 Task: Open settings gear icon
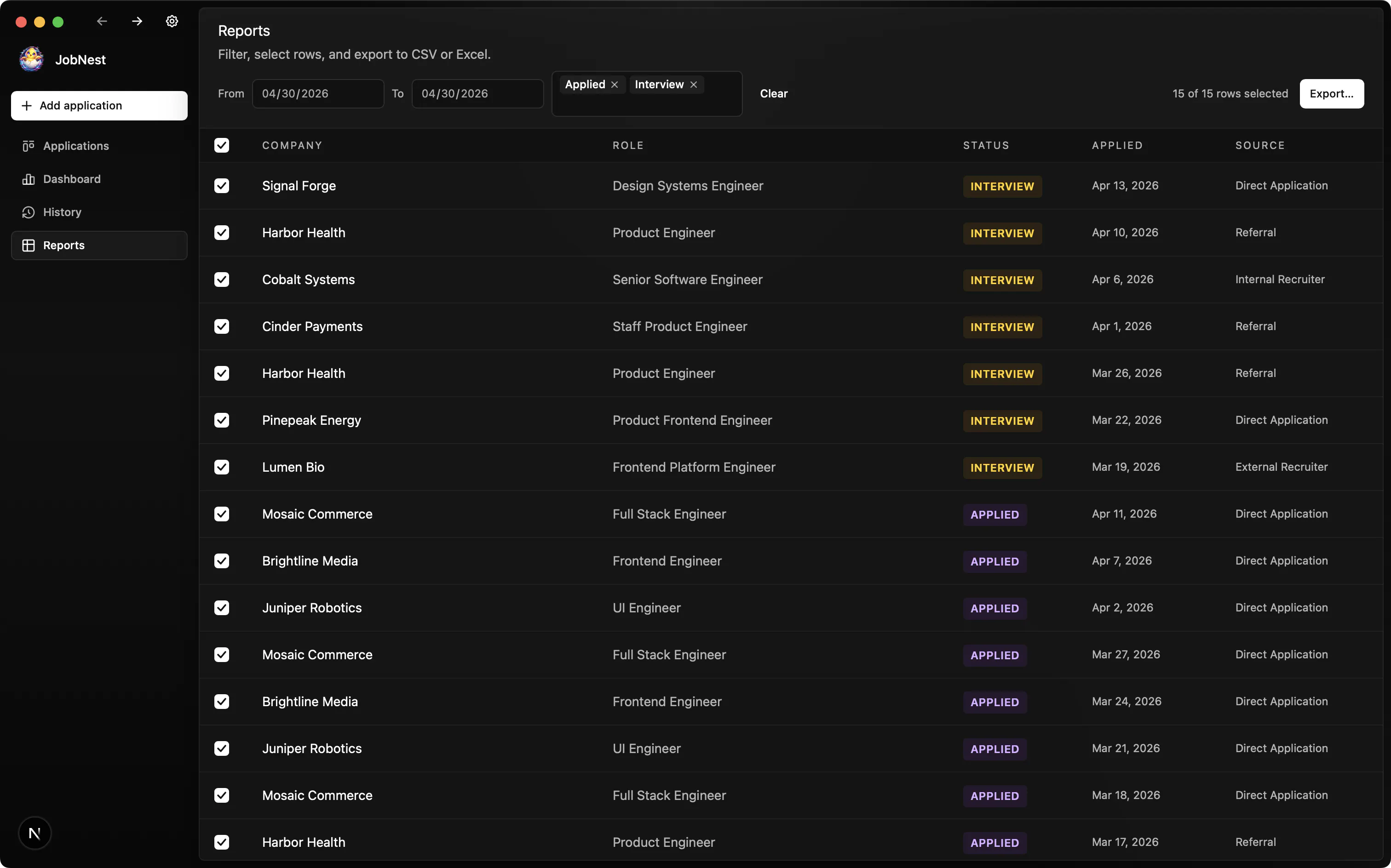tap(172, 21)
